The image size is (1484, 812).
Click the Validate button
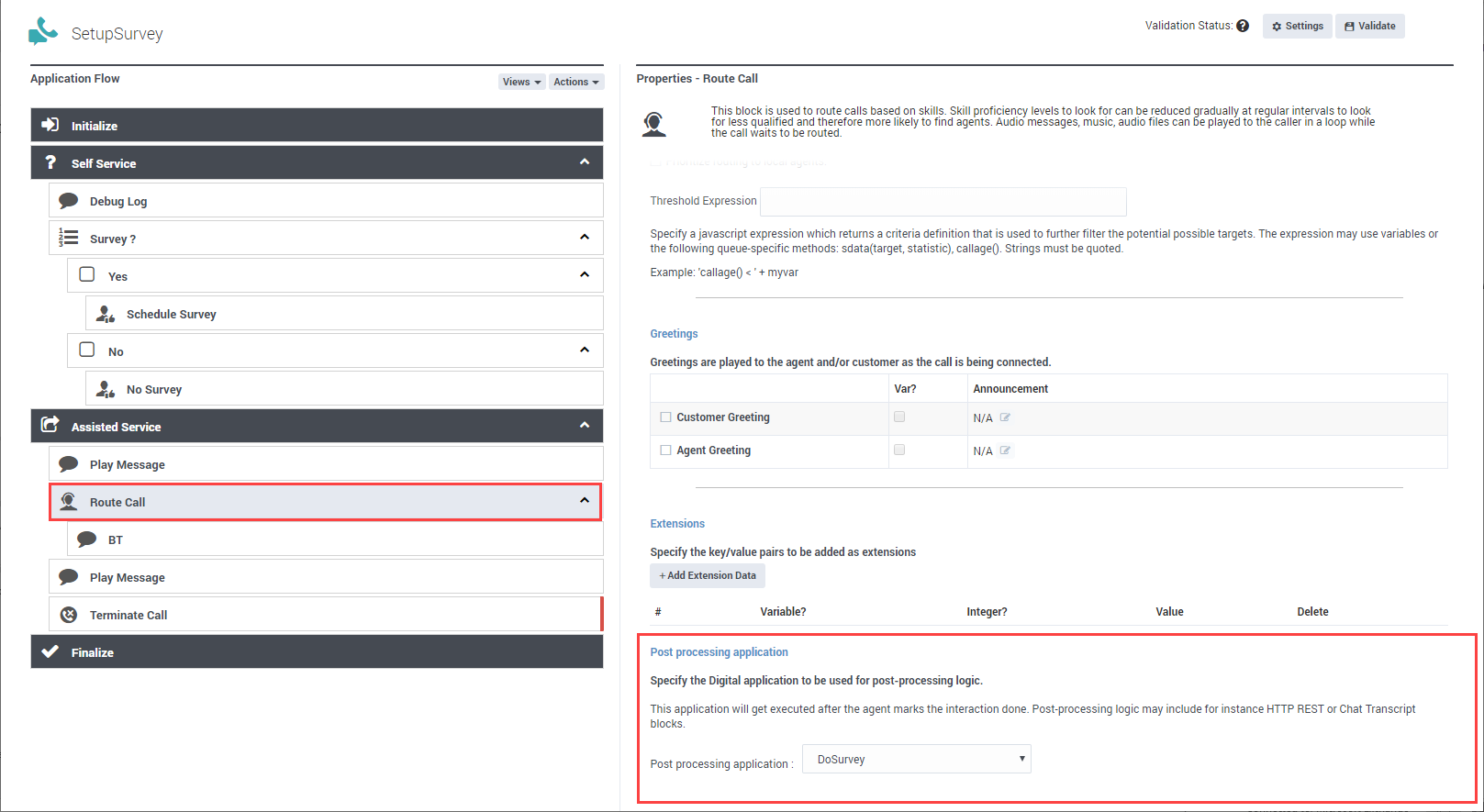(1369, 26)
